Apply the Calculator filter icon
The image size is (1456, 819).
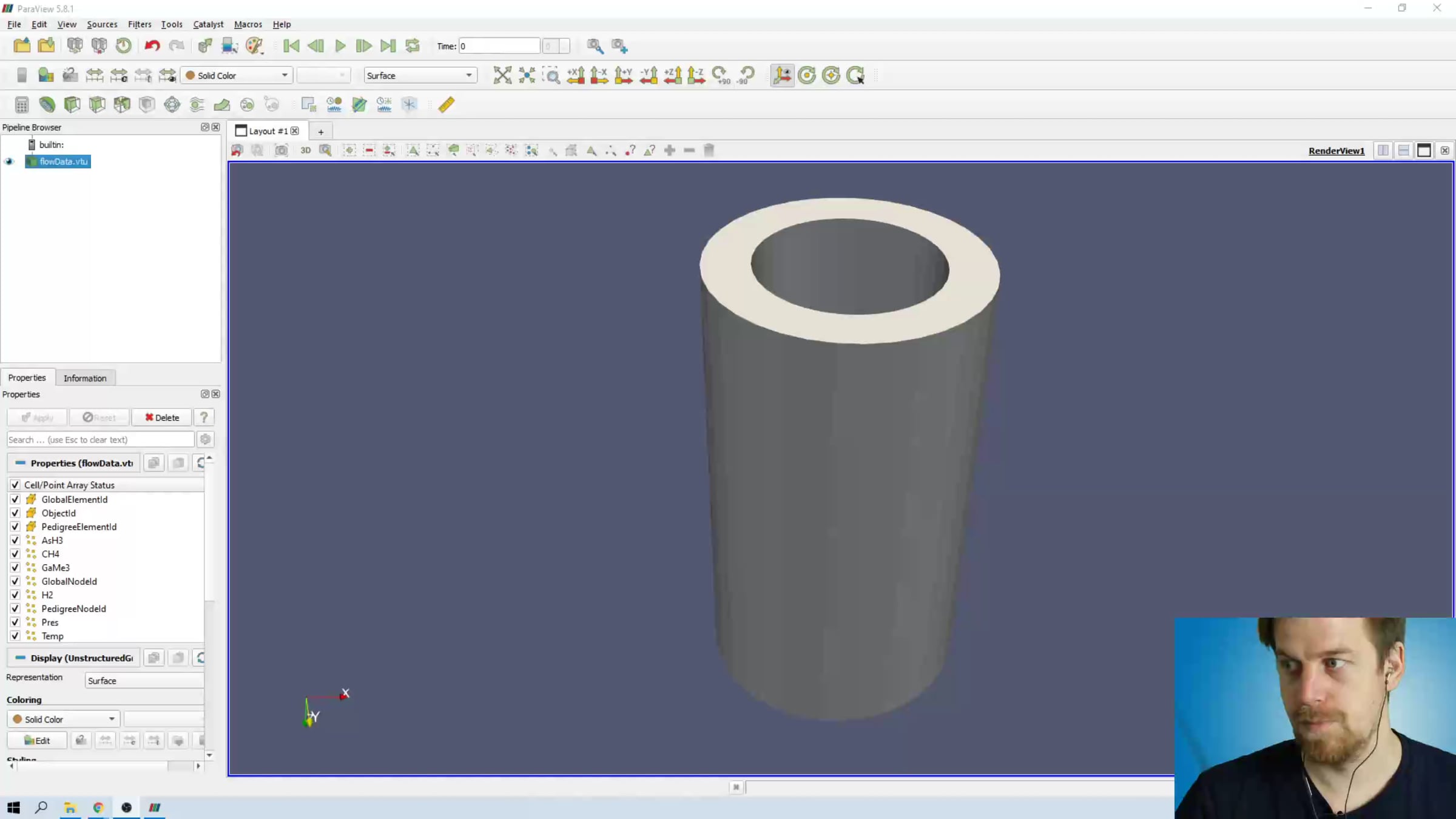point(22,105)
